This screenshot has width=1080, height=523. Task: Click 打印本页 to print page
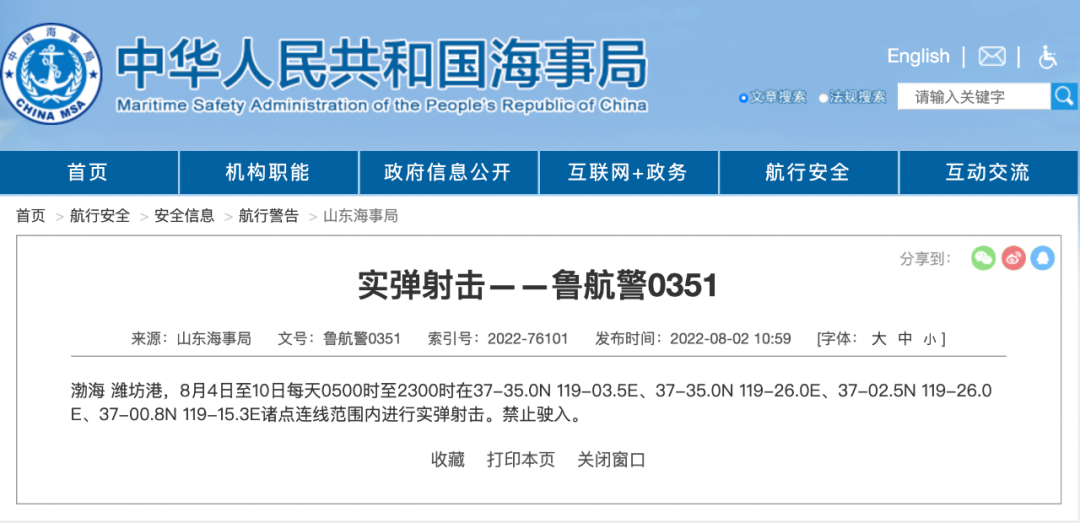[x=521, y=460]
